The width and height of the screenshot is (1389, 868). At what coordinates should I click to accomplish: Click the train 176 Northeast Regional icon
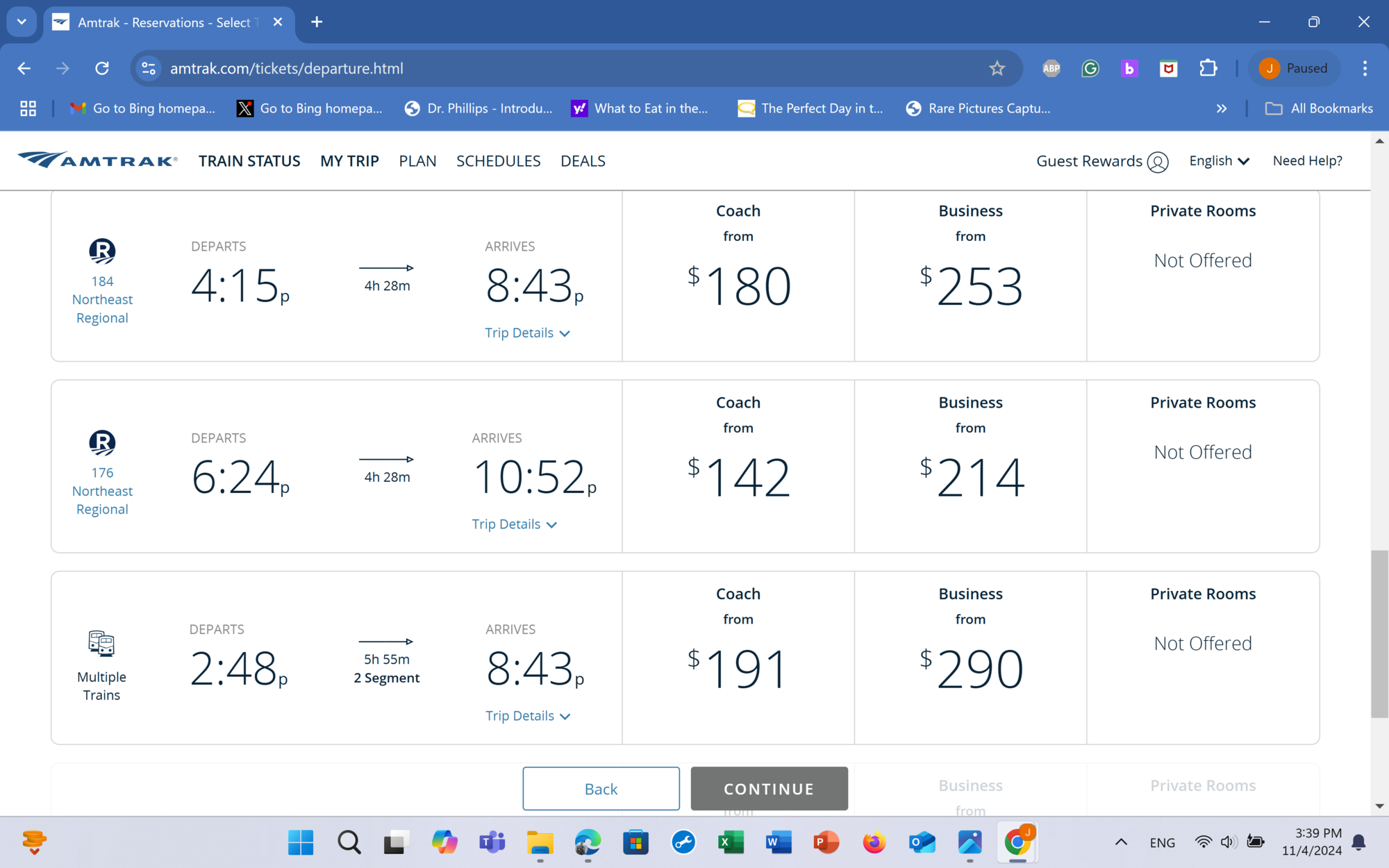pyautogui.click(x=102, y=443)
